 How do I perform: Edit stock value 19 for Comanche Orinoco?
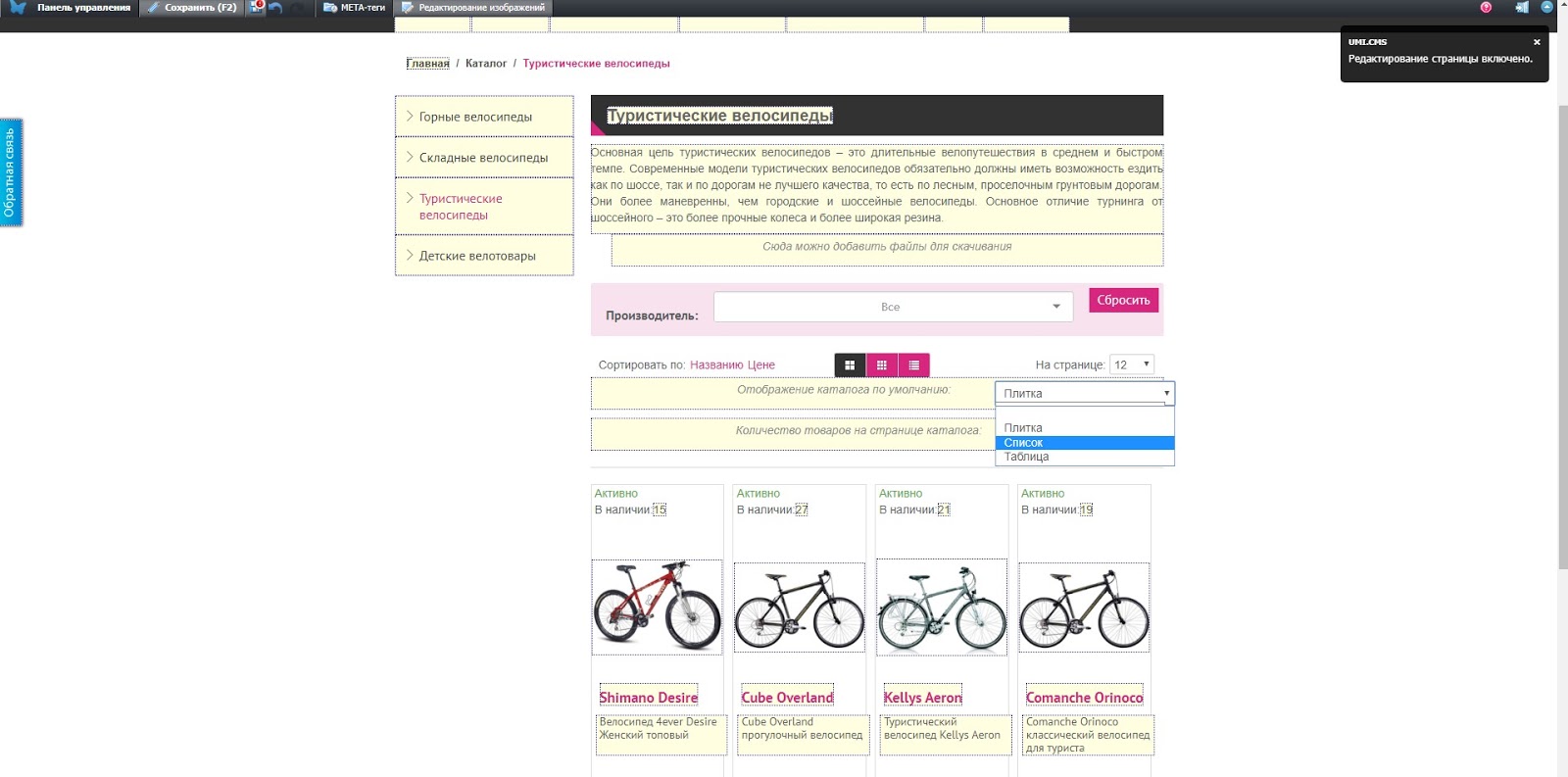(x=1086, y=510)
